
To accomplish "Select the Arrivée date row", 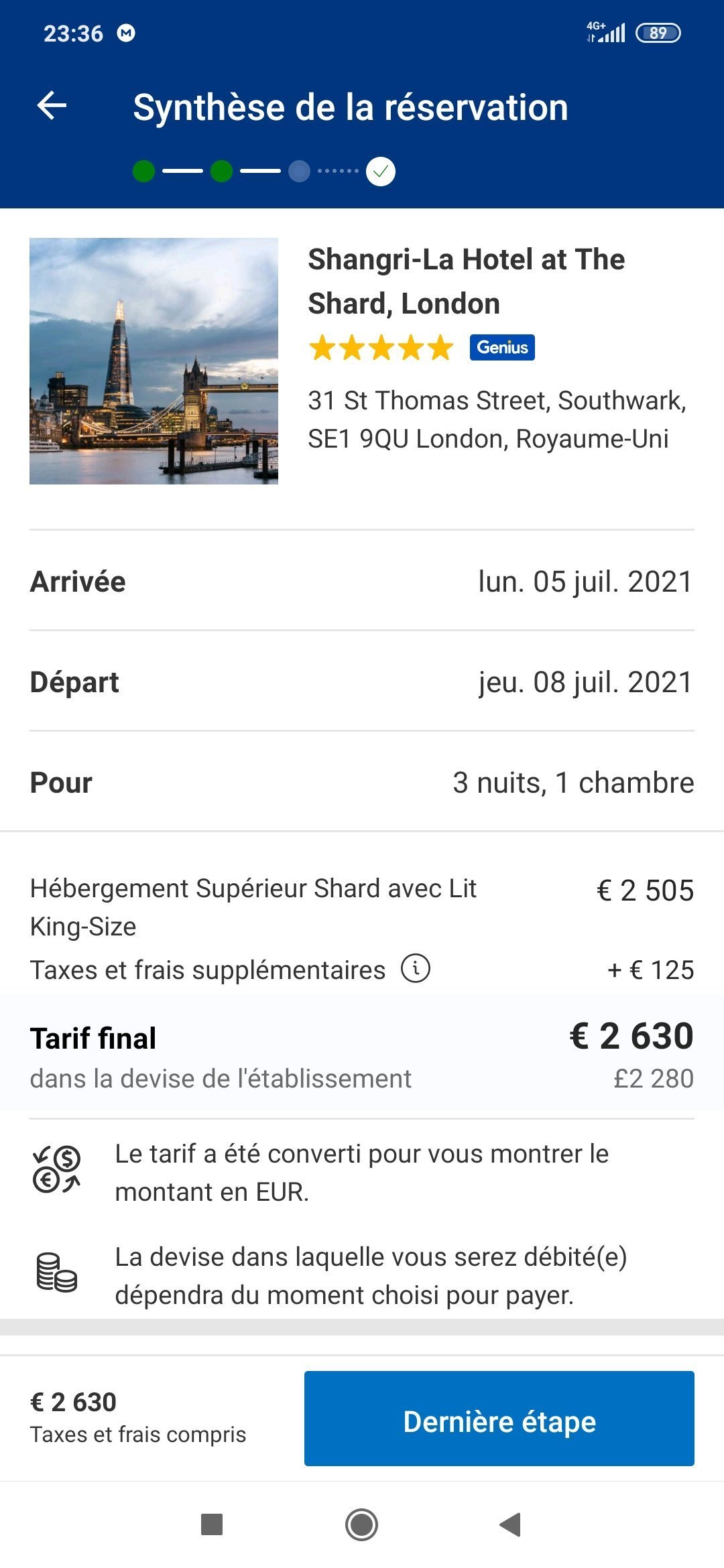I will (362, 581).
